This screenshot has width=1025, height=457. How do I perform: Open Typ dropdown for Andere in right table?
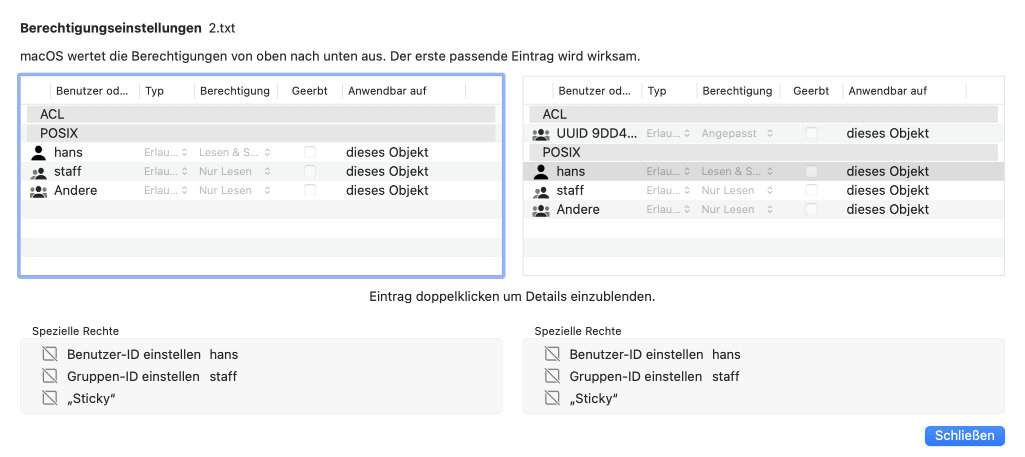(x=668, y=209)
